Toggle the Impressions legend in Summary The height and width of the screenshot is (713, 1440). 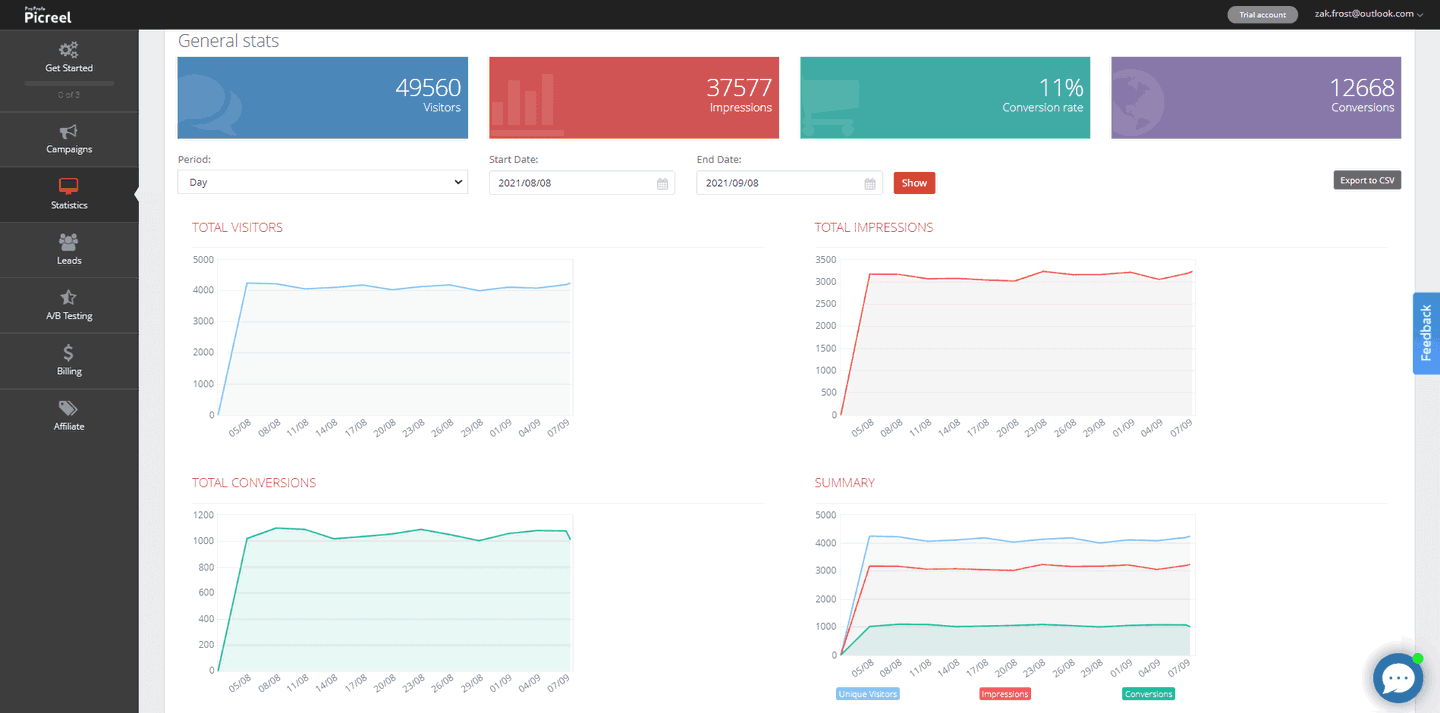(x=1004, y=693)
